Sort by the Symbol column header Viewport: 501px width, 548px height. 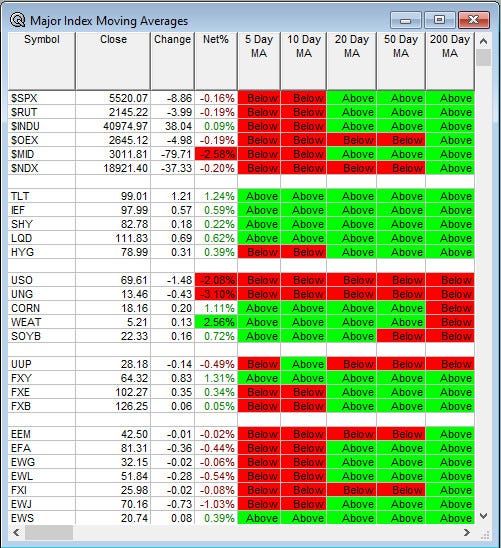(42, 61)
